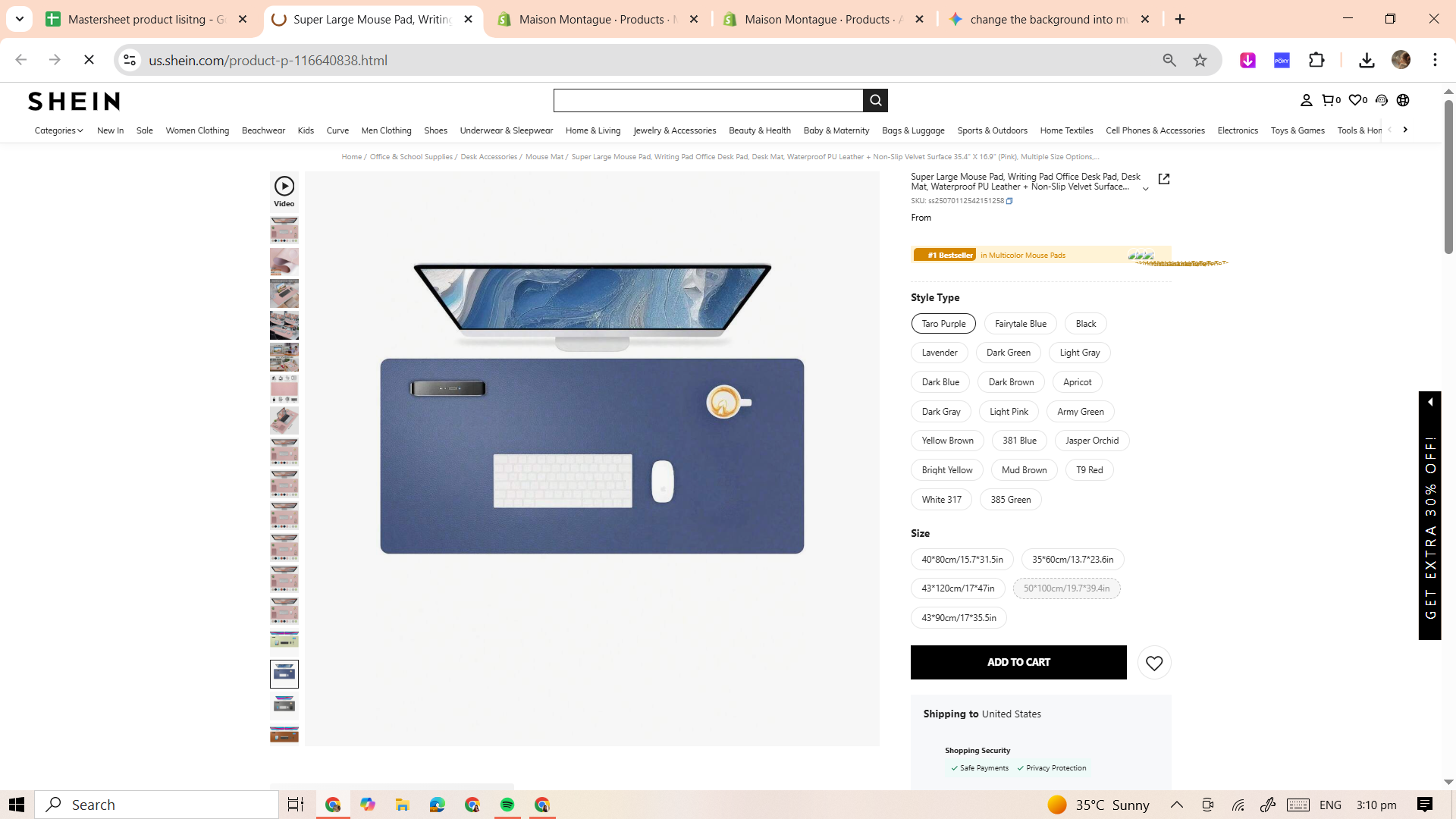Expand the Categories dropdown
Image resolution: width=1456 pixels, height=819 pixels.
click(x=59, y=130)
